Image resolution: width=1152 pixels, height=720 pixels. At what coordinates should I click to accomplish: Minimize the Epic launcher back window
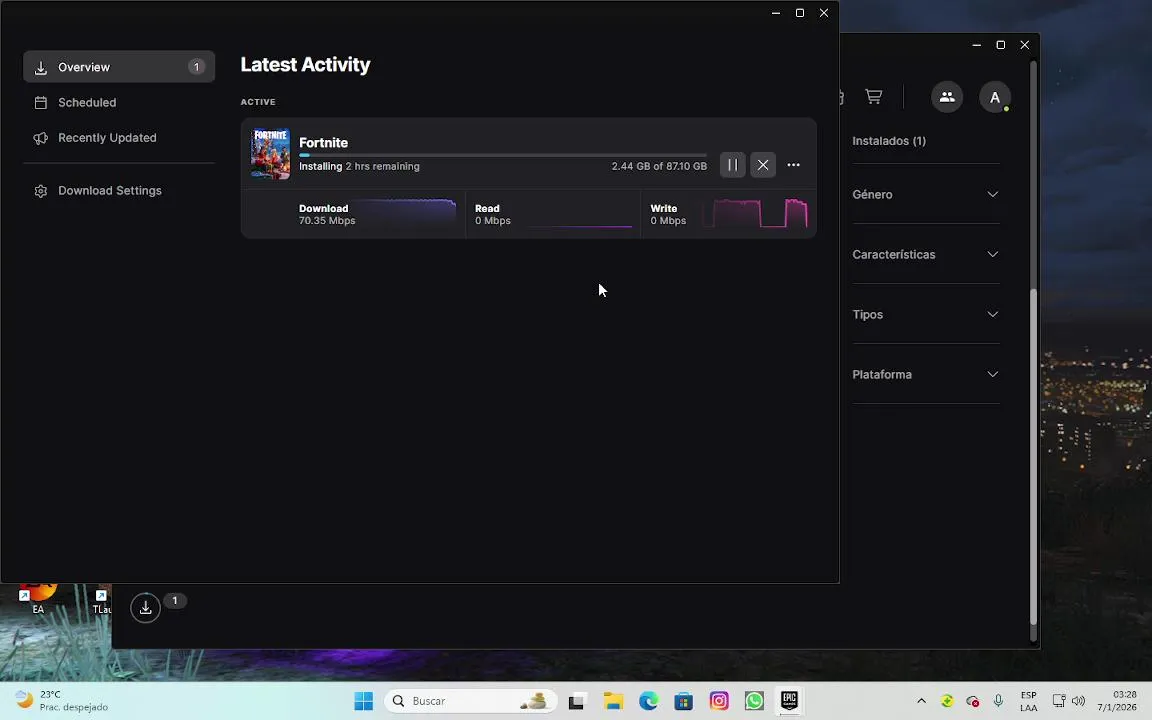point(976,45)
